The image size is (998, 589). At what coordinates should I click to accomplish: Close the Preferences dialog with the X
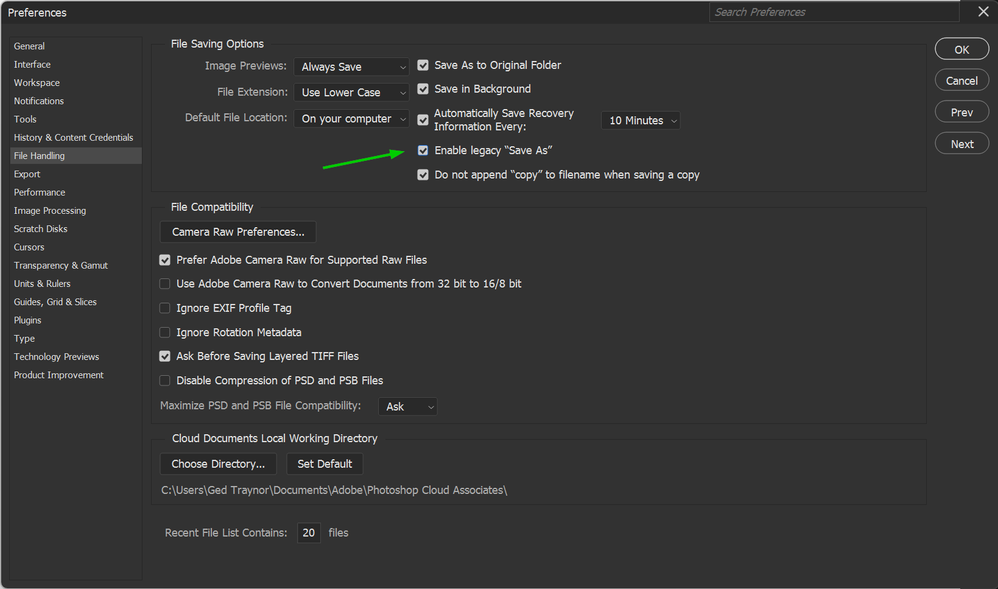point(983,12)
